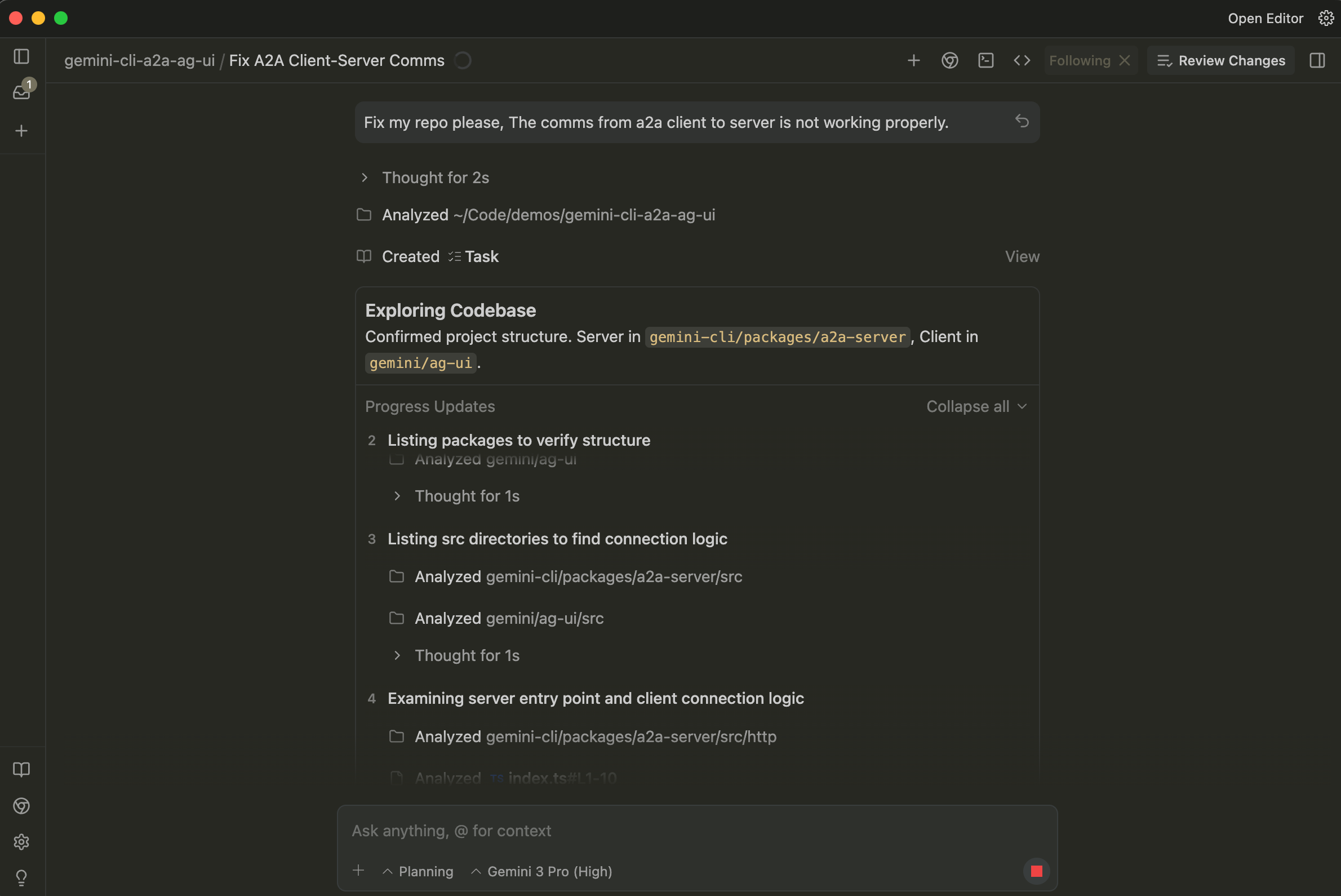Expand 'Thought for 2s' disclosure
1341x896 pixels.
[365, 178]
